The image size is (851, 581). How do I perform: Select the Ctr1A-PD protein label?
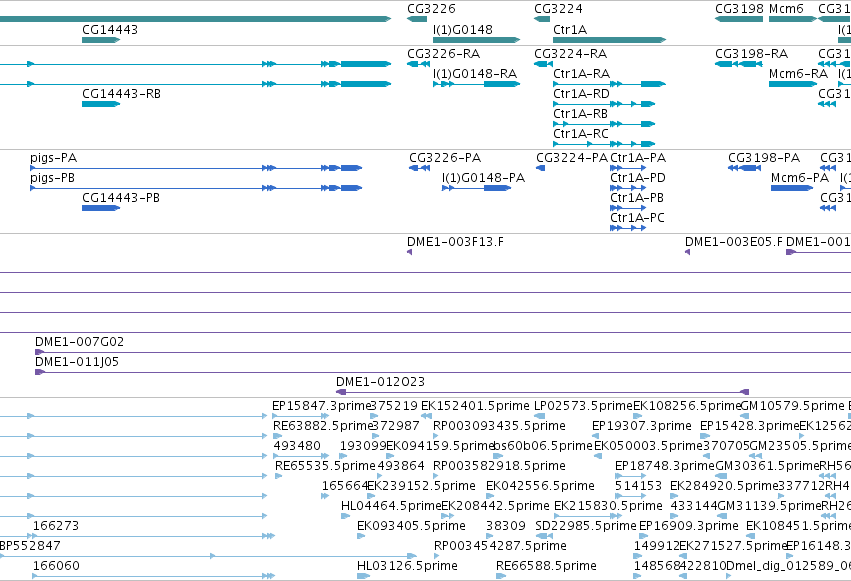click(x=638, y=178)
